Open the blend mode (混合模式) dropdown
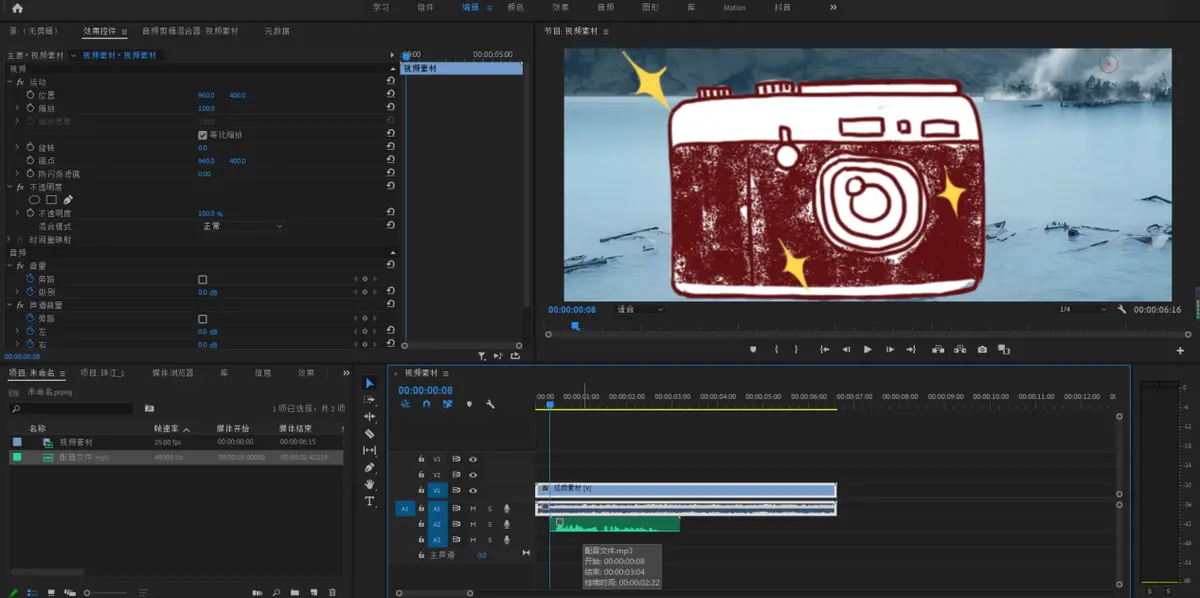This screenshot has height=598, width=1200. 241,227
